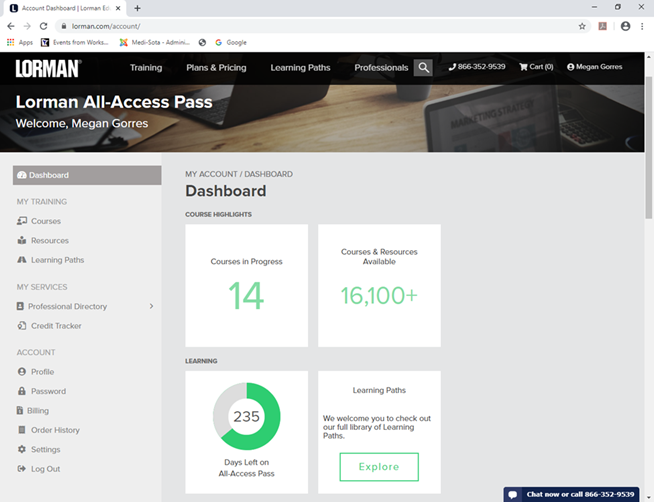This screenshot has height=502, width=654.
Task: Open the Credit Tracker link
Action: point(56,326)
